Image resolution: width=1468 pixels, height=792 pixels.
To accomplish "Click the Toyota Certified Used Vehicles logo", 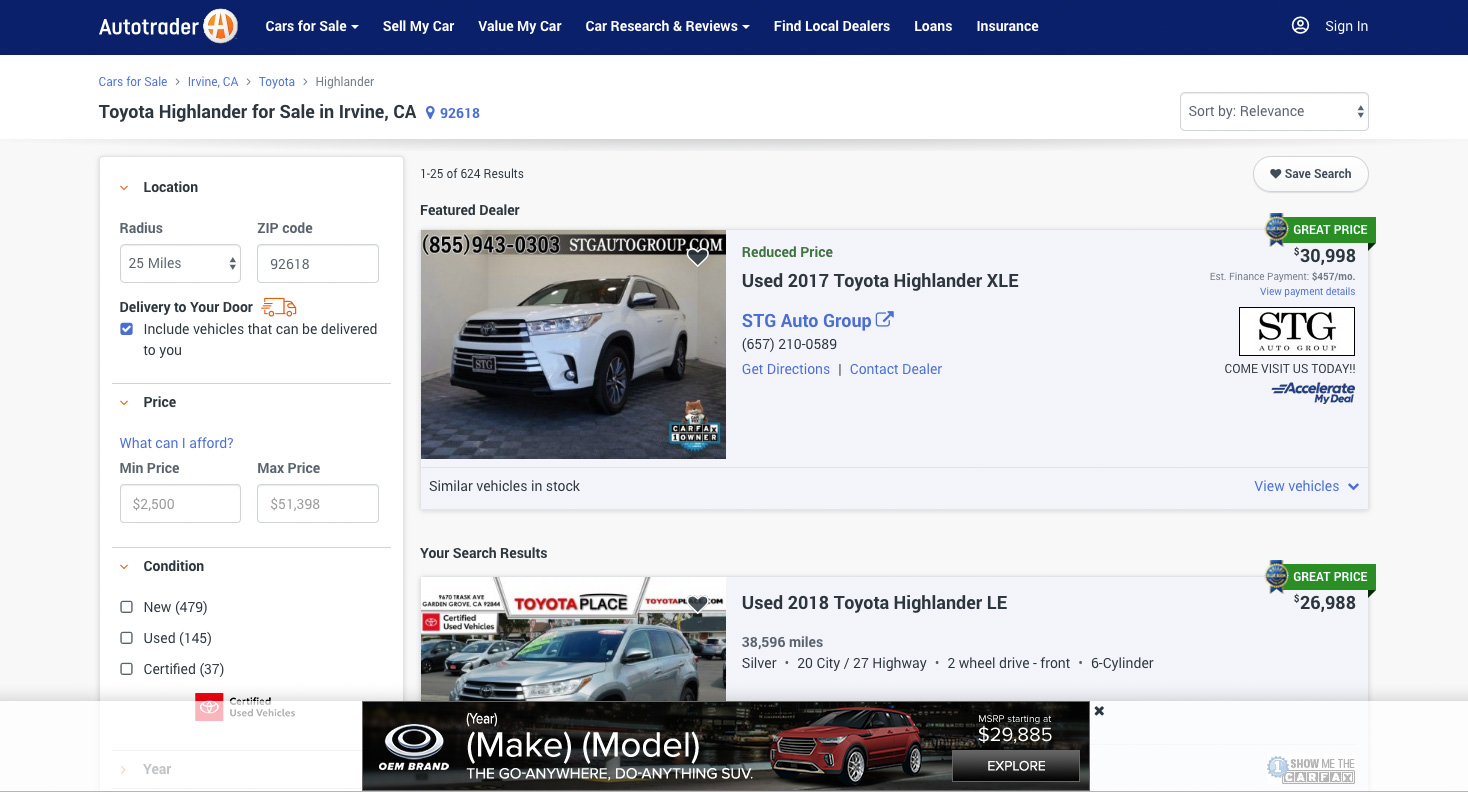I will (246, 707).
